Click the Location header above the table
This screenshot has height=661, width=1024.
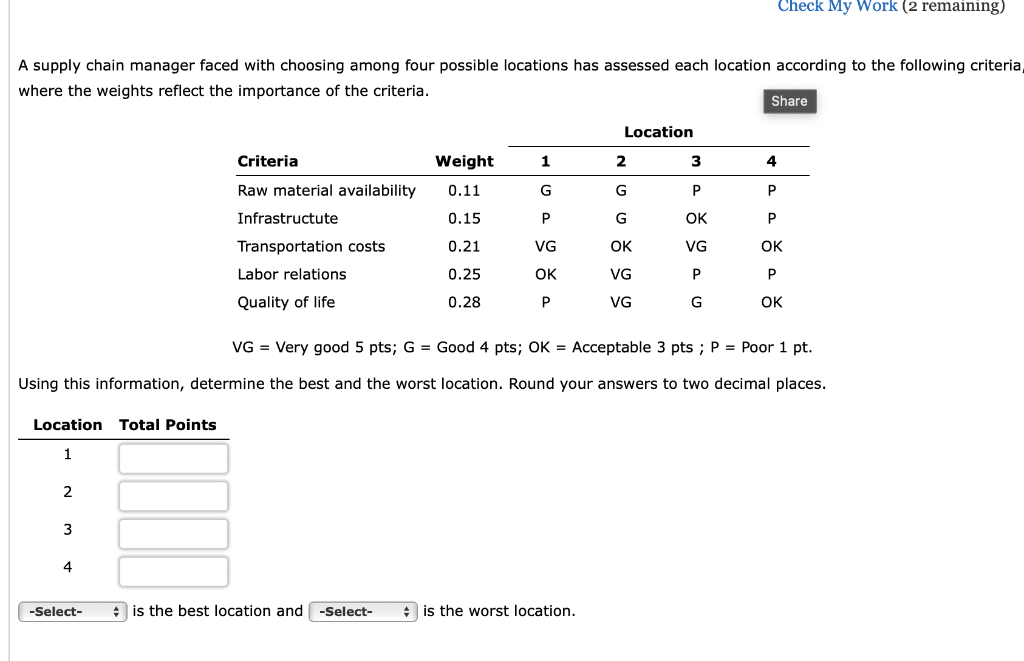pyautogui.click(x=658, y=132)
